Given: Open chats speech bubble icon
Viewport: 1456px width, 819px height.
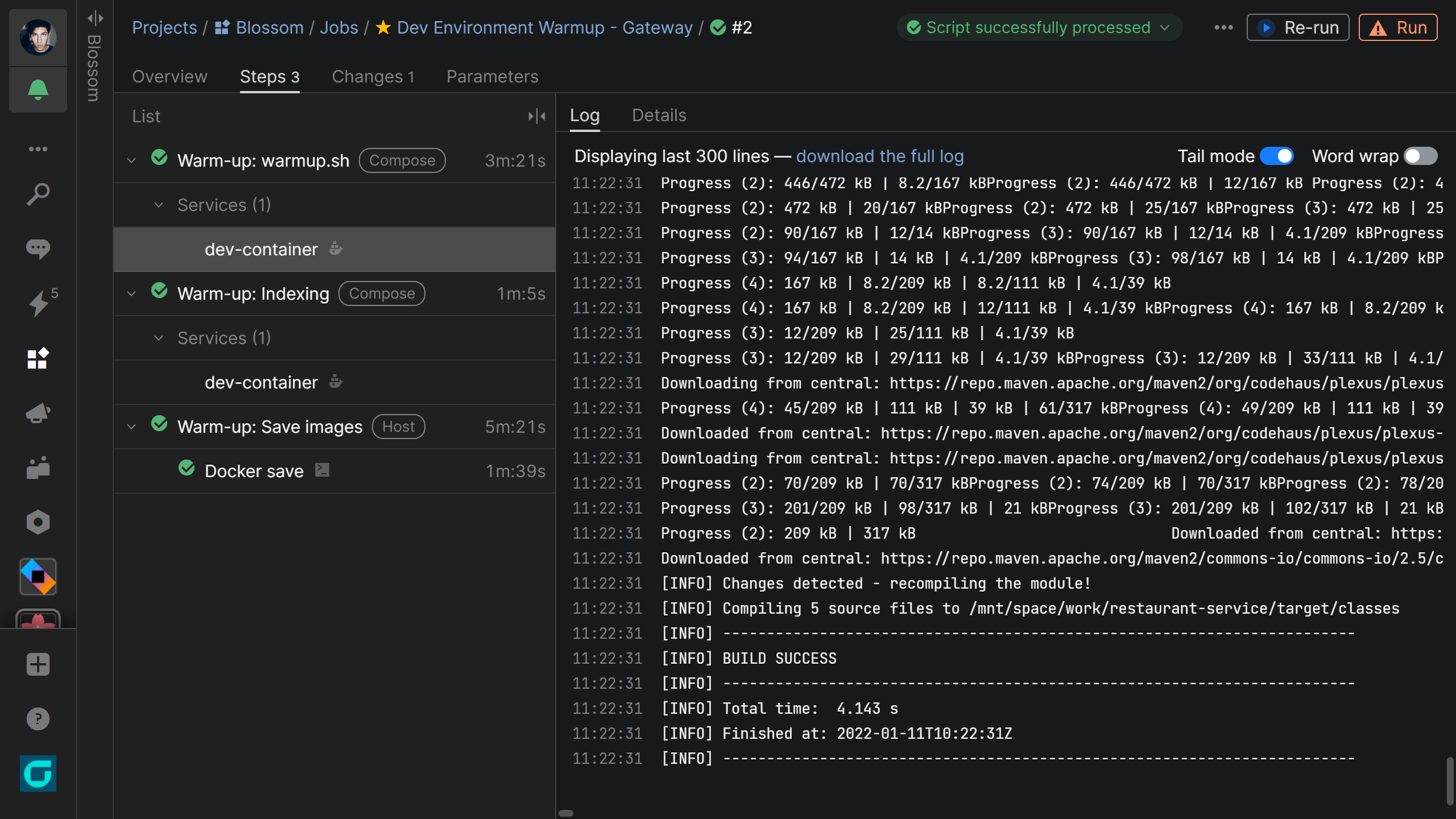Looking at the screenshot, I should [x=38, y=249].
